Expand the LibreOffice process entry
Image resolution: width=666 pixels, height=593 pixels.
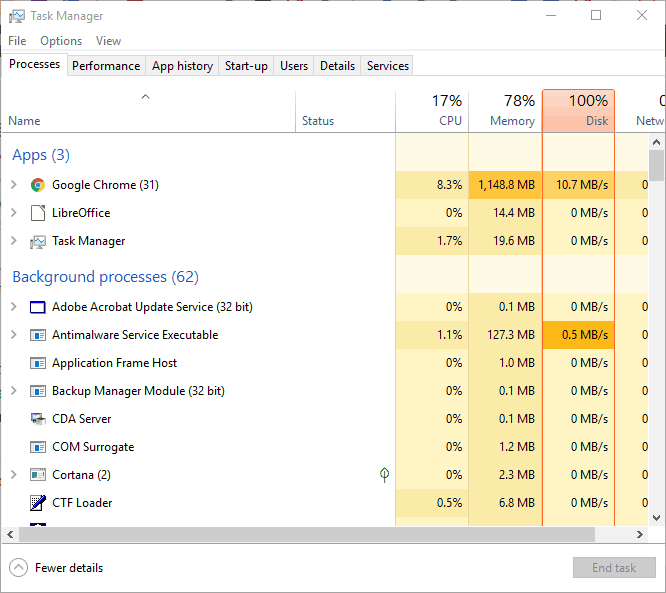point(14,213)
